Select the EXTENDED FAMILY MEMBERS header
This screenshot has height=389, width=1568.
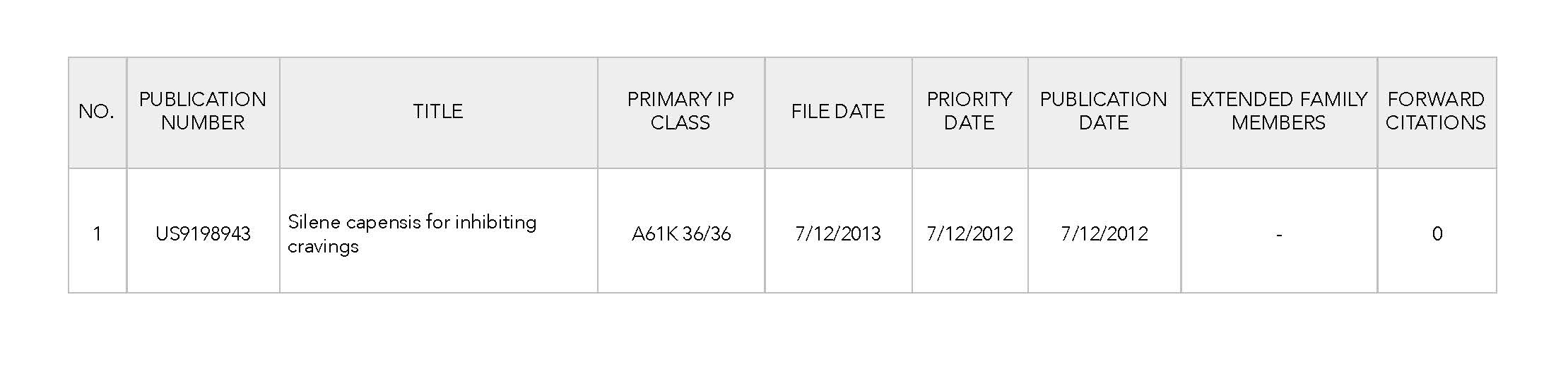click(x=1279, y=112)
